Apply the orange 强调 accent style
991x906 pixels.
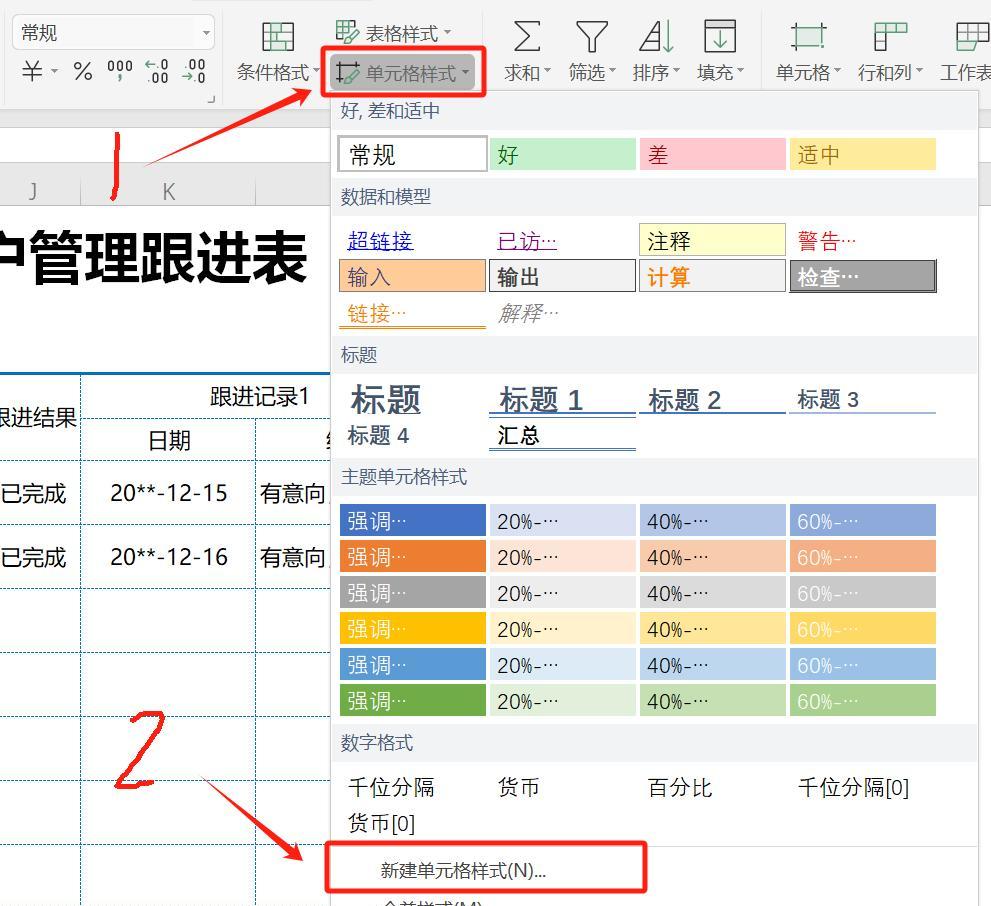pos(412,557)
